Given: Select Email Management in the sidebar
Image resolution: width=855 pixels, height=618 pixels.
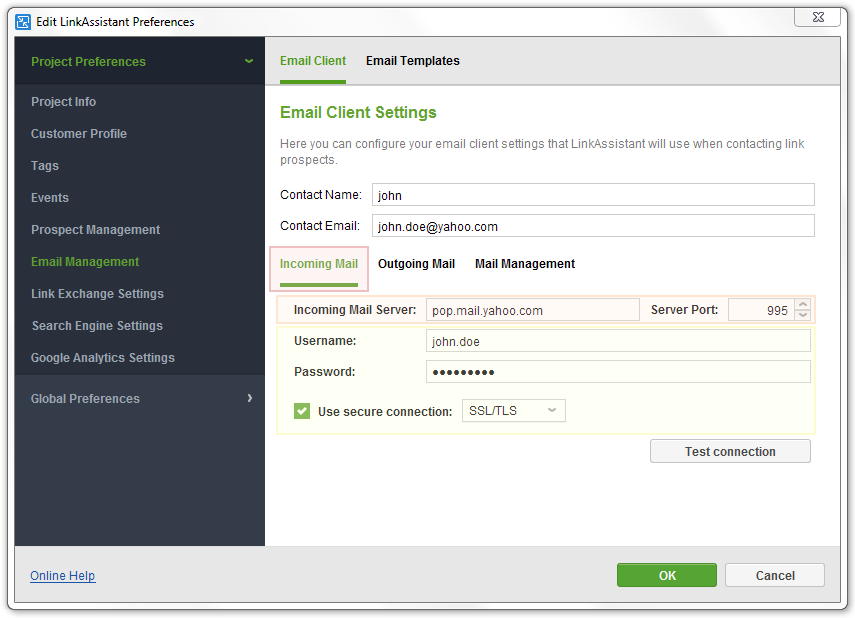Looking at the screenshot, I should point(85,262).
